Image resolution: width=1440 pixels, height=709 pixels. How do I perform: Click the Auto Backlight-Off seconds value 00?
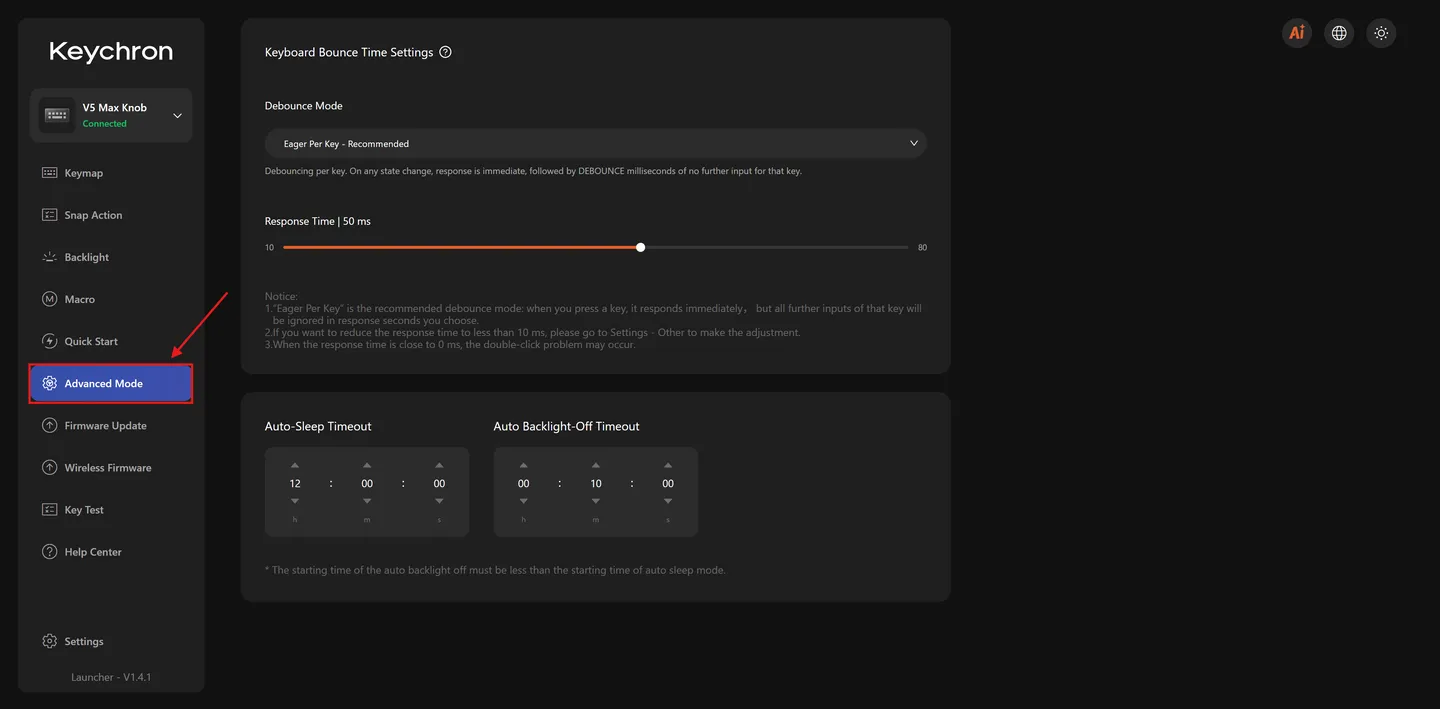(x=668, y=483)
